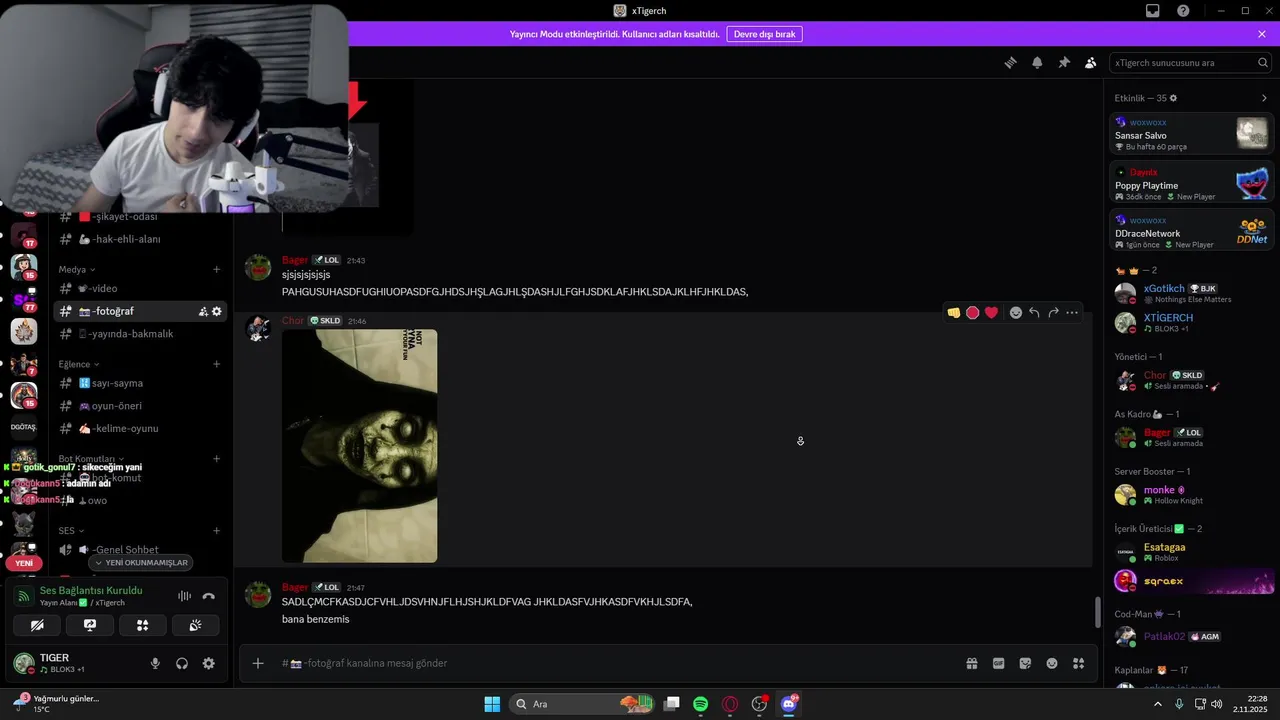Viewport: 1280px width, 720px height.
Task: Open the emoji picker in message bar
Action: [x=1052, y=663]
